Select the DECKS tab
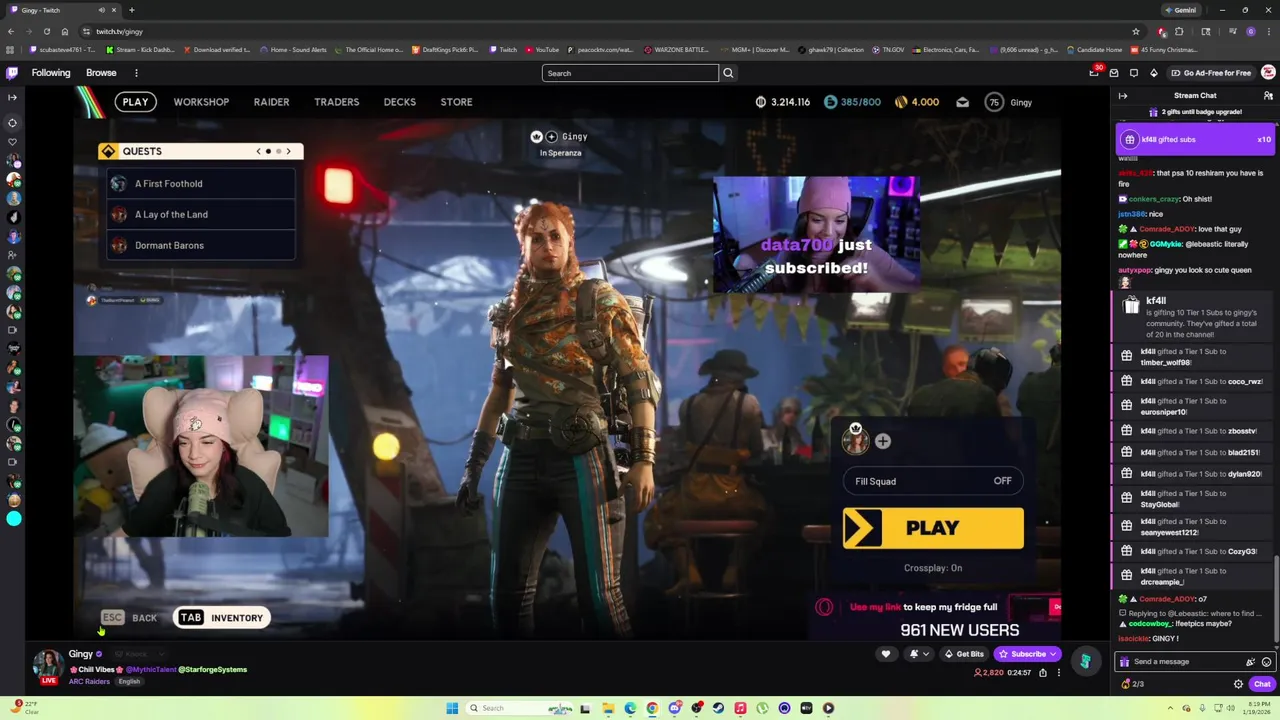Image resolution: width=1280 pixels, height=720 pixels. 399,102
